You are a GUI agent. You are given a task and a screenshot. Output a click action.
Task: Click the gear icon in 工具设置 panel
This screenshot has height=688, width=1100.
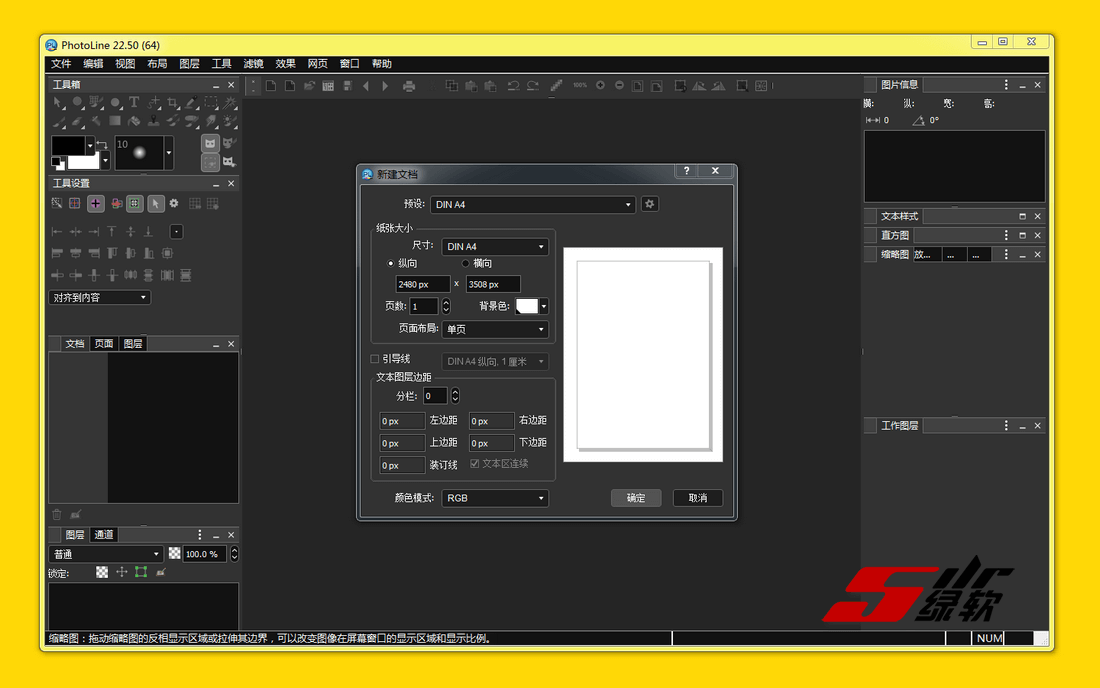pyautogui.click(x=174, y=203)
